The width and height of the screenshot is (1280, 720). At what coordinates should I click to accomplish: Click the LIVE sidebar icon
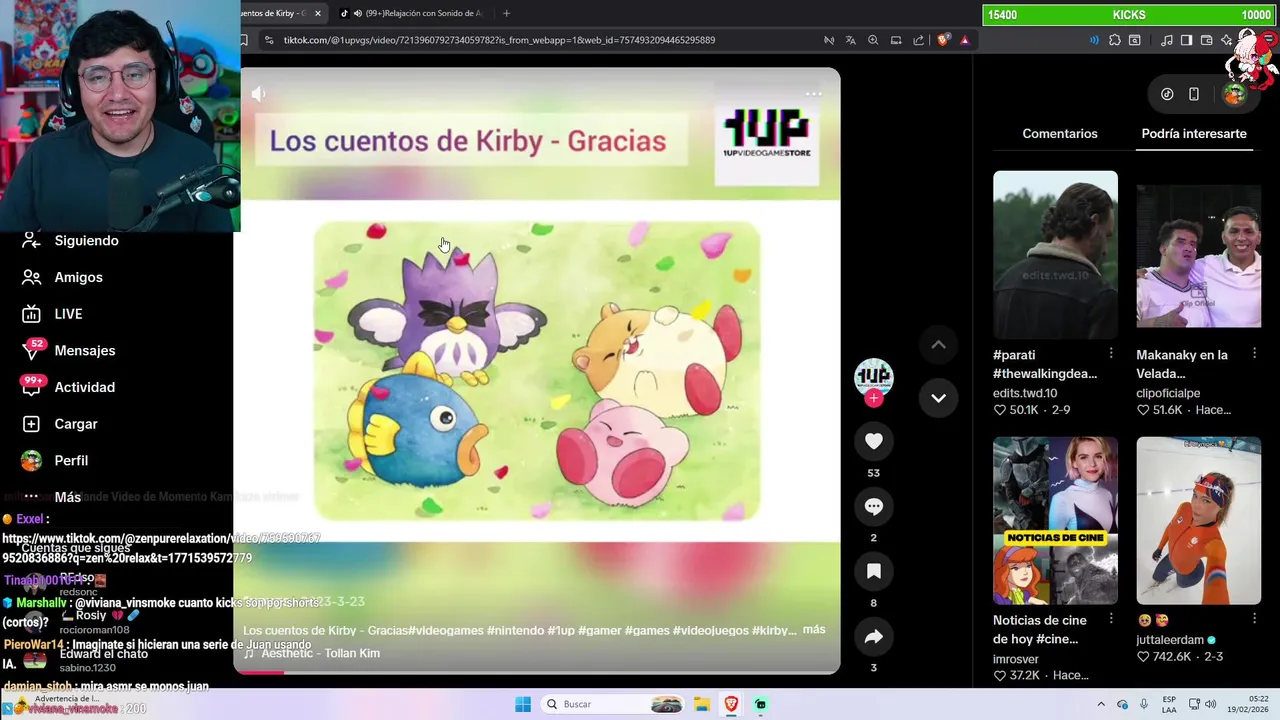tap(31, 314)
